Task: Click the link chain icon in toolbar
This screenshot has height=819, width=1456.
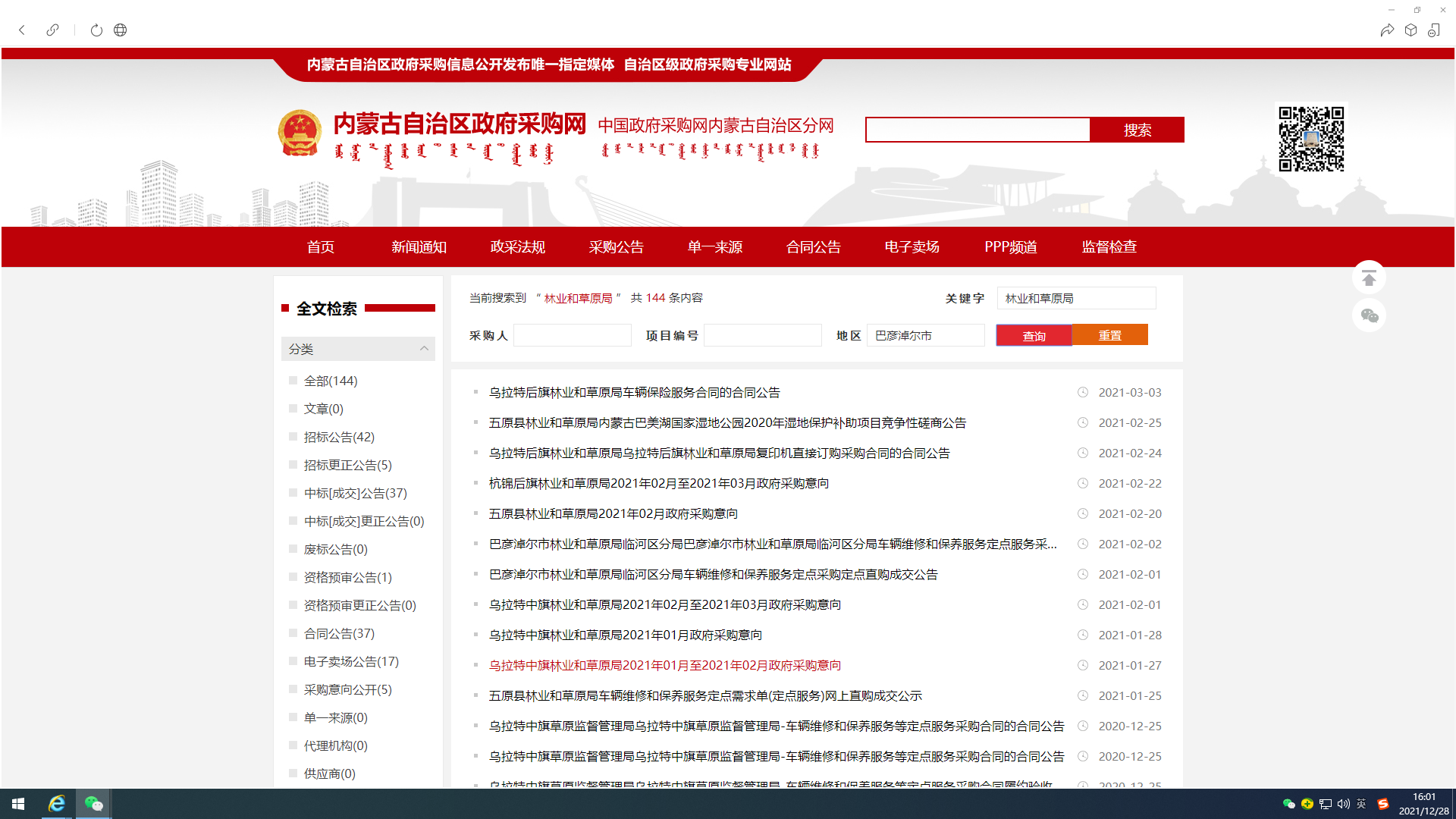Action: point(52,30)
